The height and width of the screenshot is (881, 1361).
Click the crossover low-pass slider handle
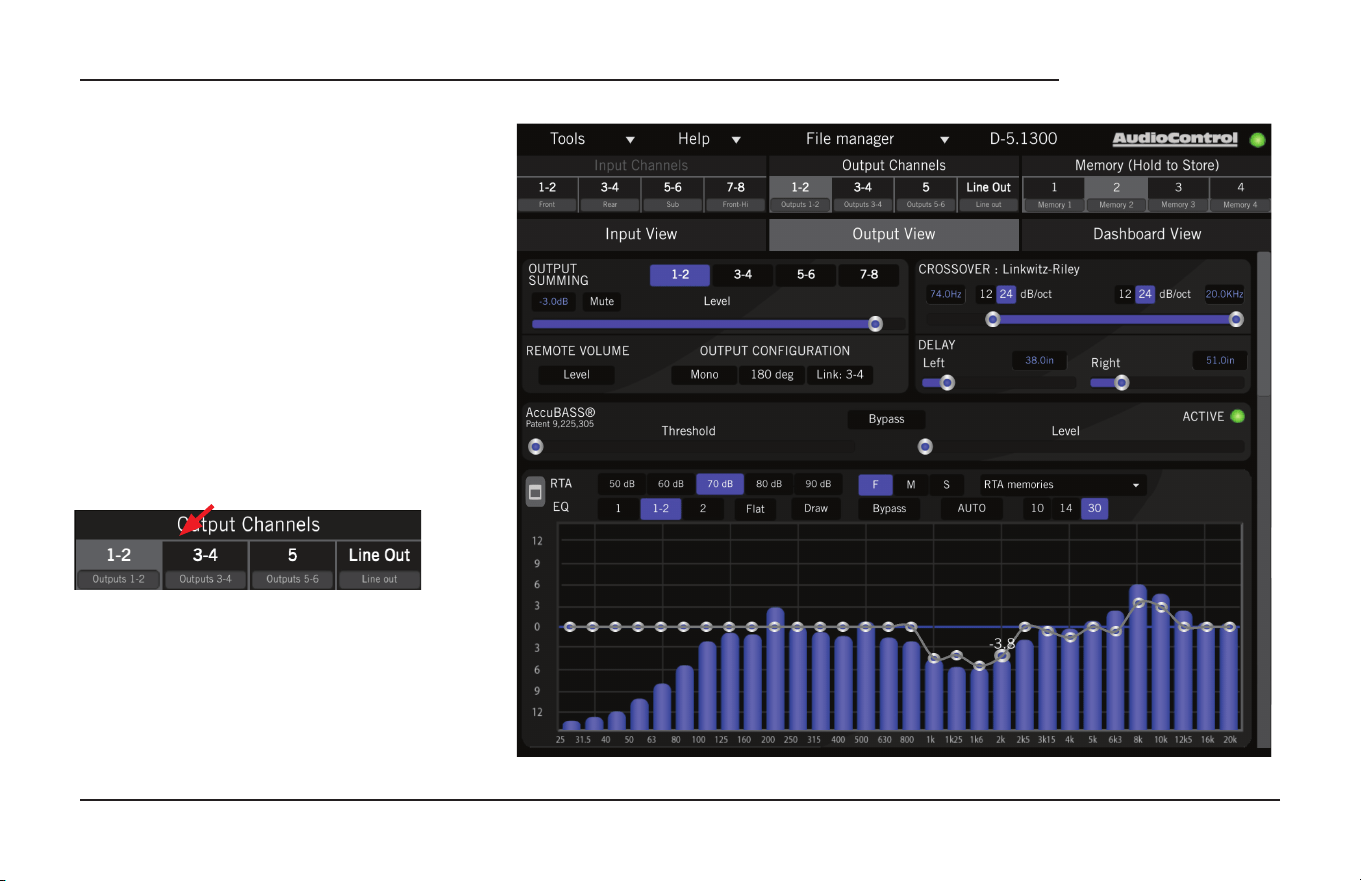tap(1236, 319)
